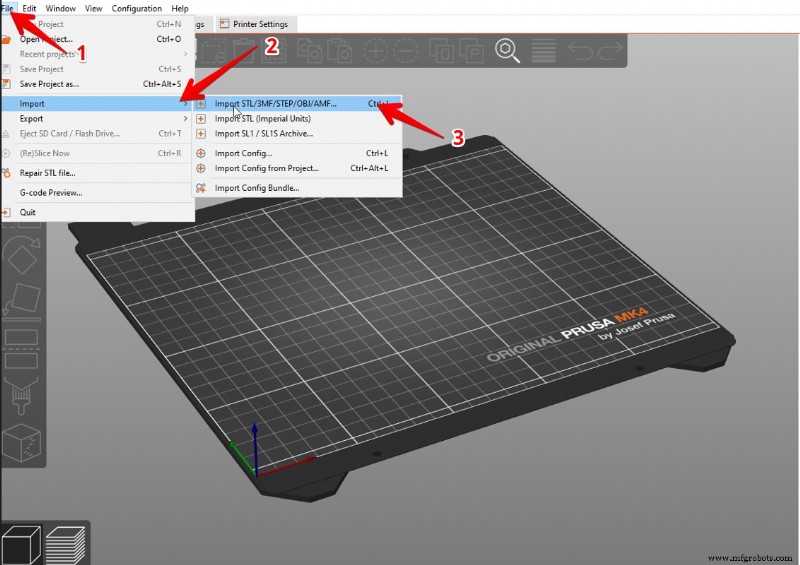The image size is (800, 565).
Task: Expand the Recent projects submenu
Action: tap(97, 54)
